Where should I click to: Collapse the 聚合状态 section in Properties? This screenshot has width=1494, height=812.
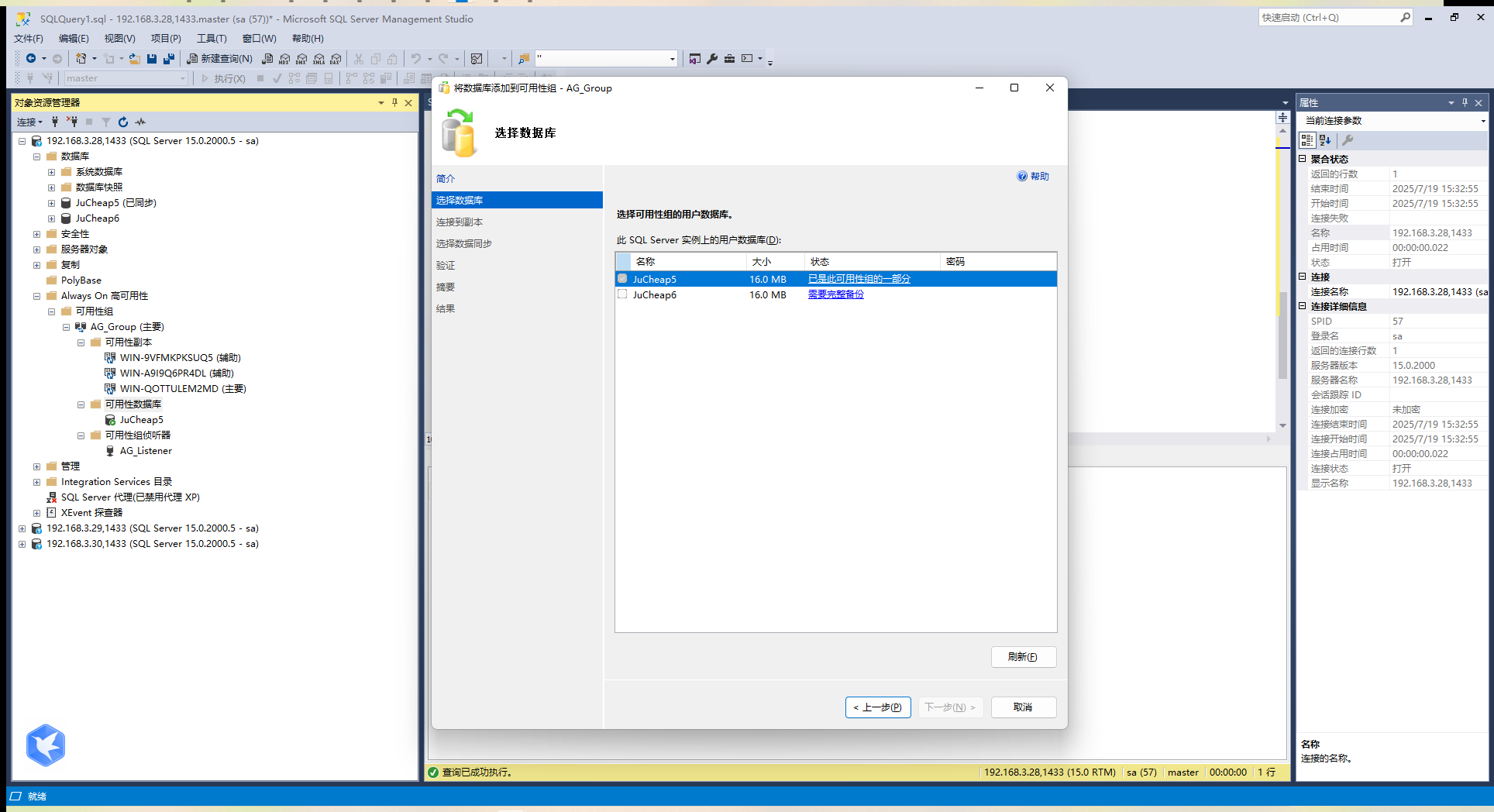click(x=1303, y=159)
